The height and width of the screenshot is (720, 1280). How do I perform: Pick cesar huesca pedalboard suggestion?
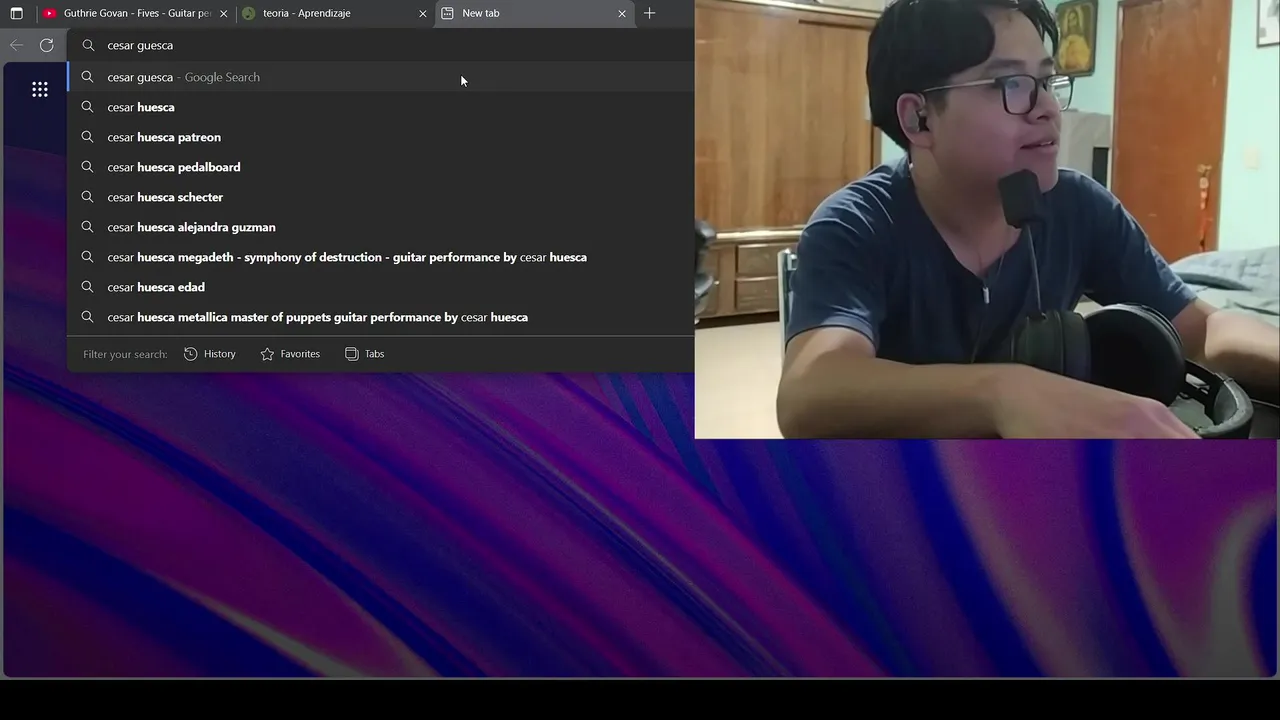click(380, 167)
